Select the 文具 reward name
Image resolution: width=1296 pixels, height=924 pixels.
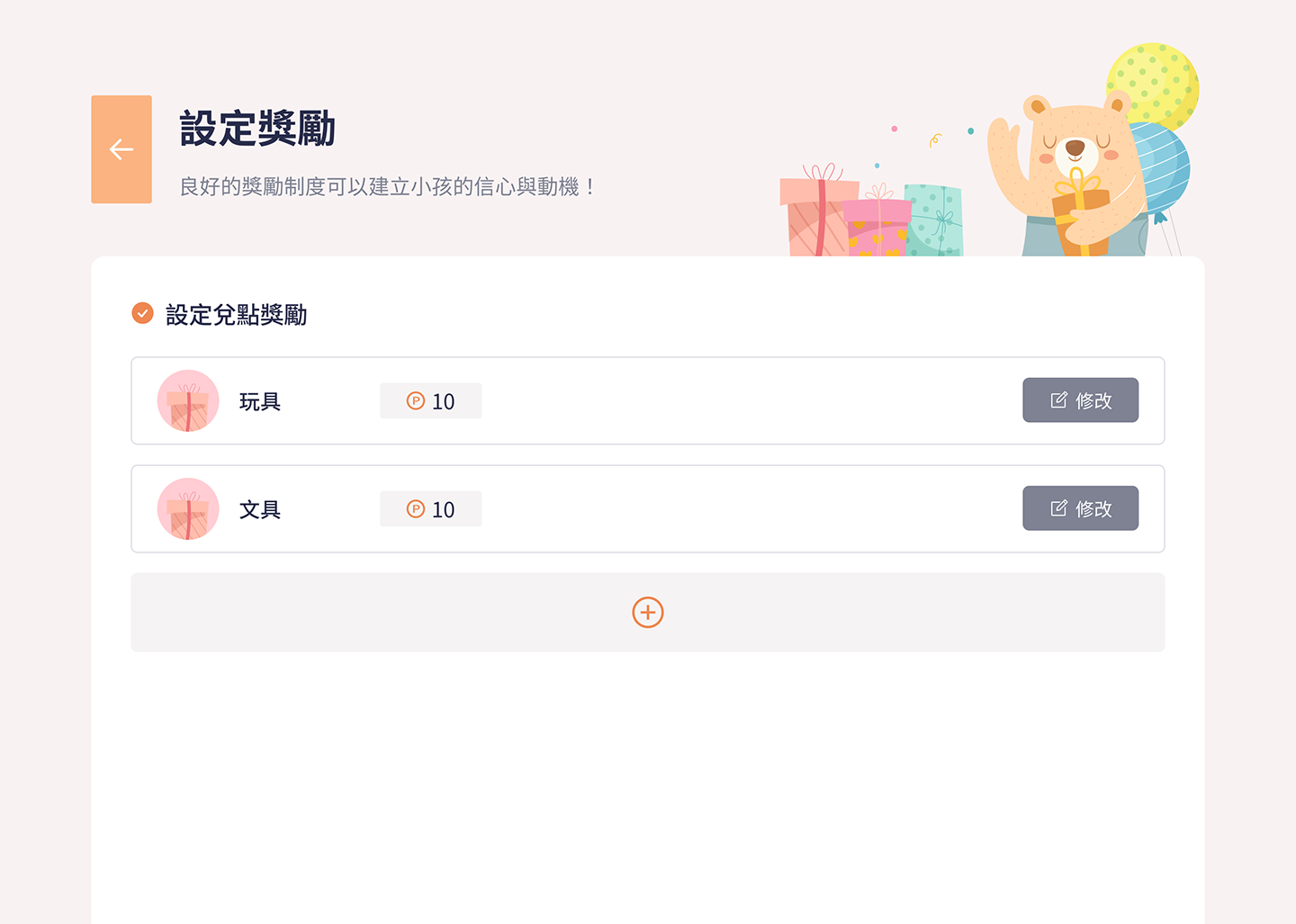tap(260, 509)
